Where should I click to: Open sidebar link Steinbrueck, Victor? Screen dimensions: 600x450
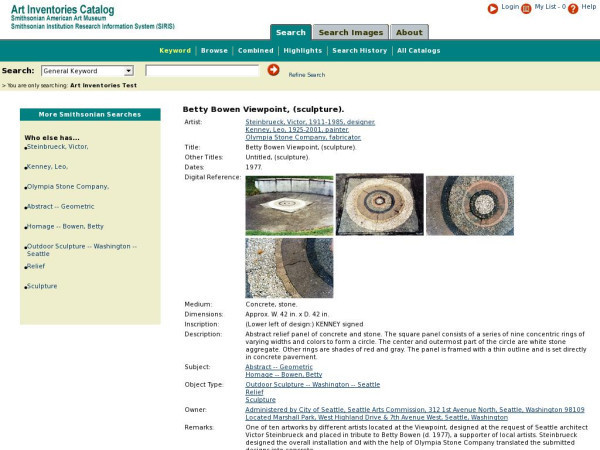[57, 147]
